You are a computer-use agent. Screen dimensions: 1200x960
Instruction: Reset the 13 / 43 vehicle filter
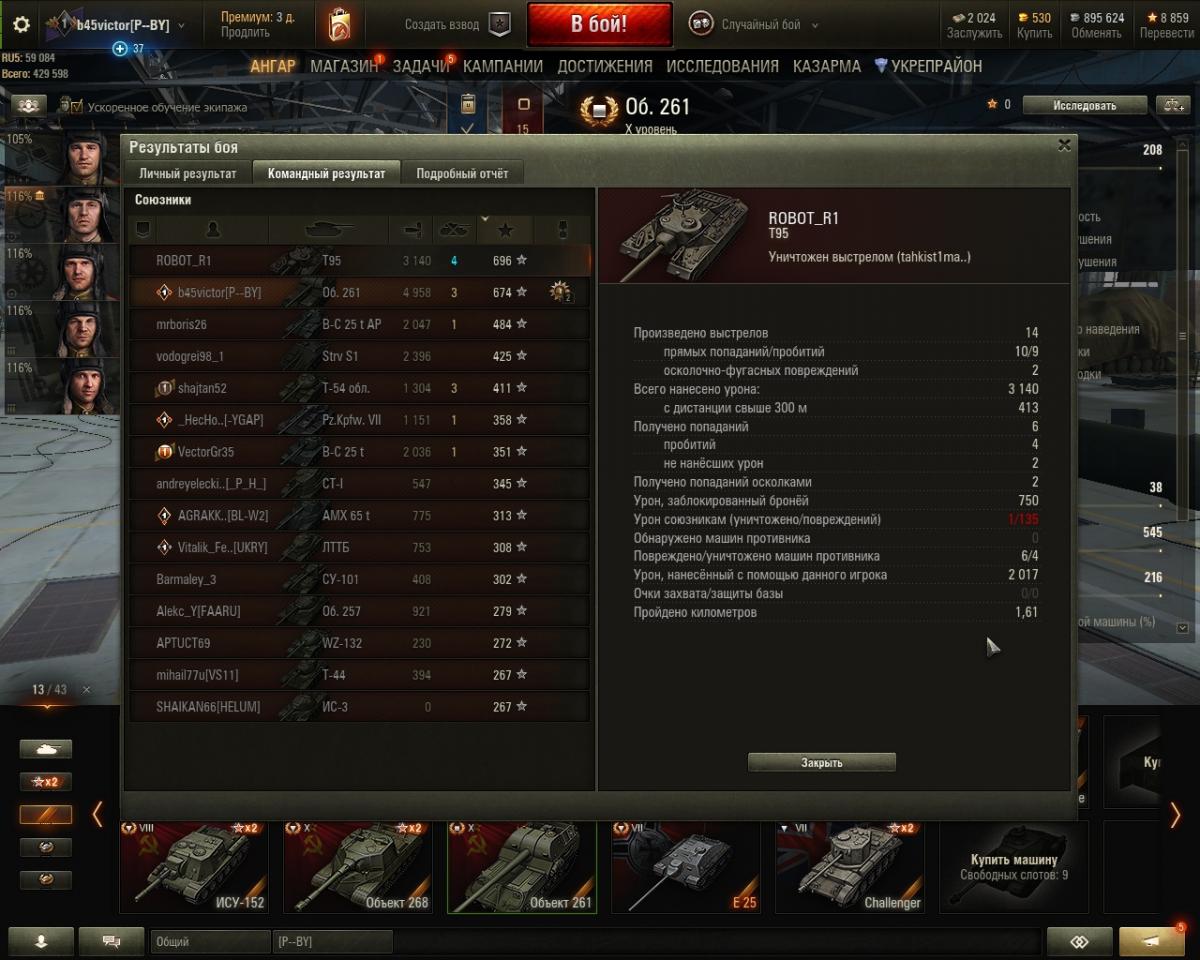pyautogui.click(x=86, y=690)
